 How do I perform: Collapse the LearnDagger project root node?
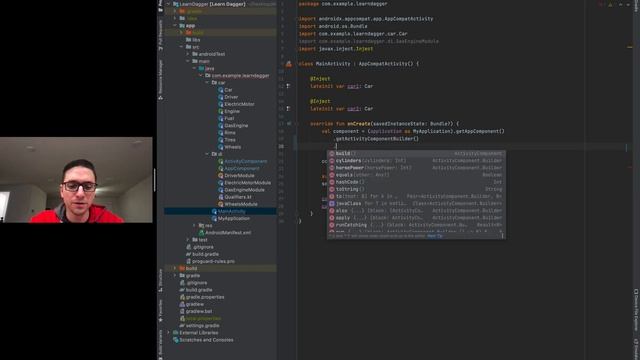pos(169,4)
